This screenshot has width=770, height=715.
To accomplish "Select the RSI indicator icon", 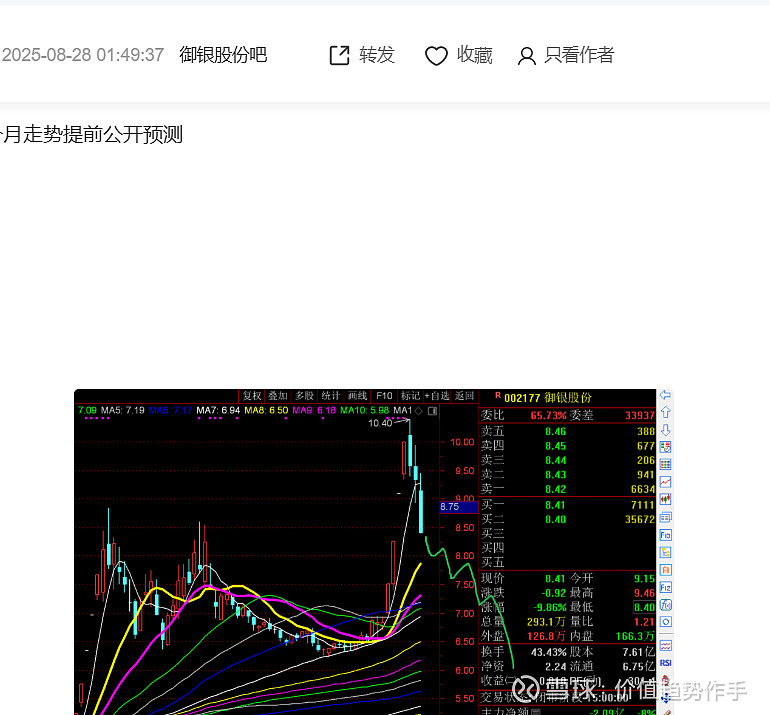I will tap(665, 663).
